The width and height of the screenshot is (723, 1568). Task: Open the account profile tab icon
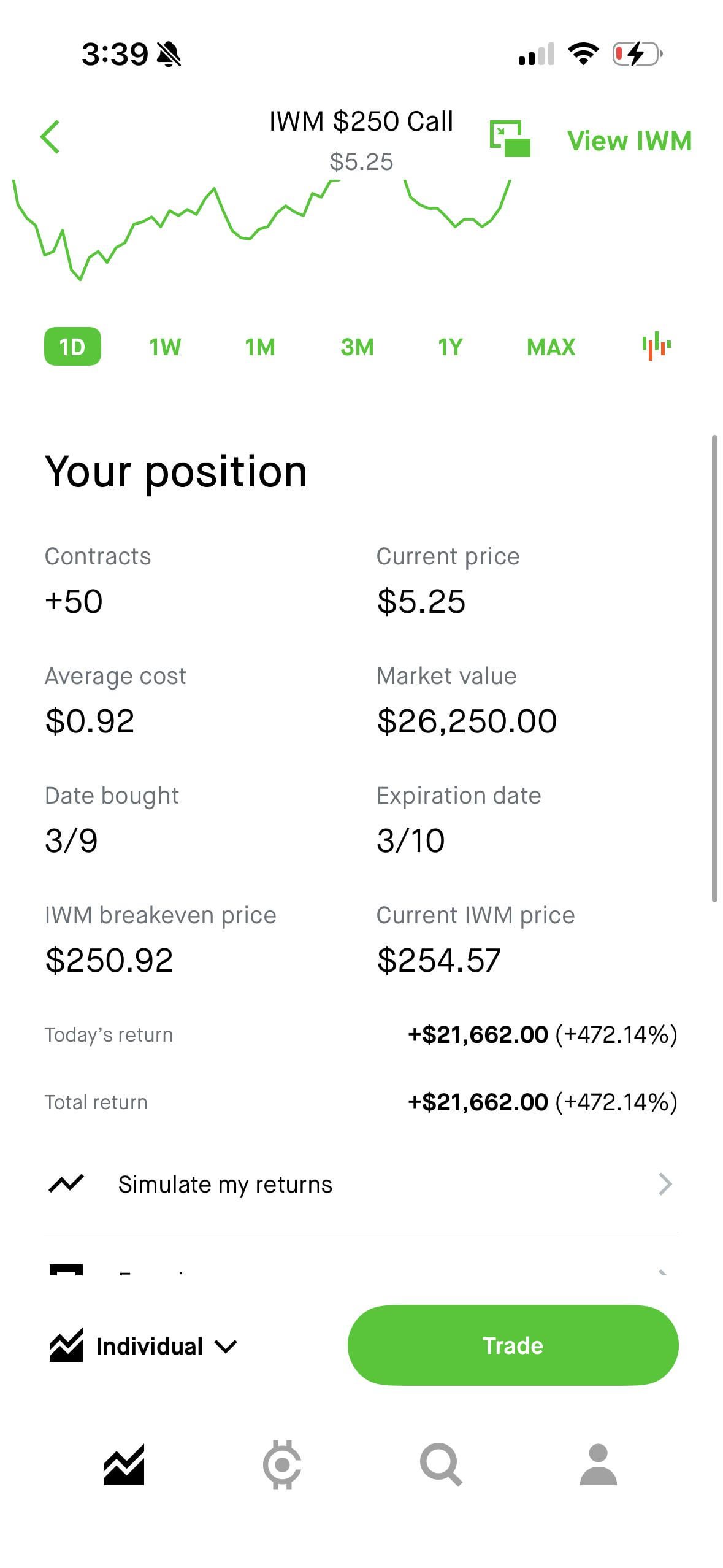point(598,1465)
